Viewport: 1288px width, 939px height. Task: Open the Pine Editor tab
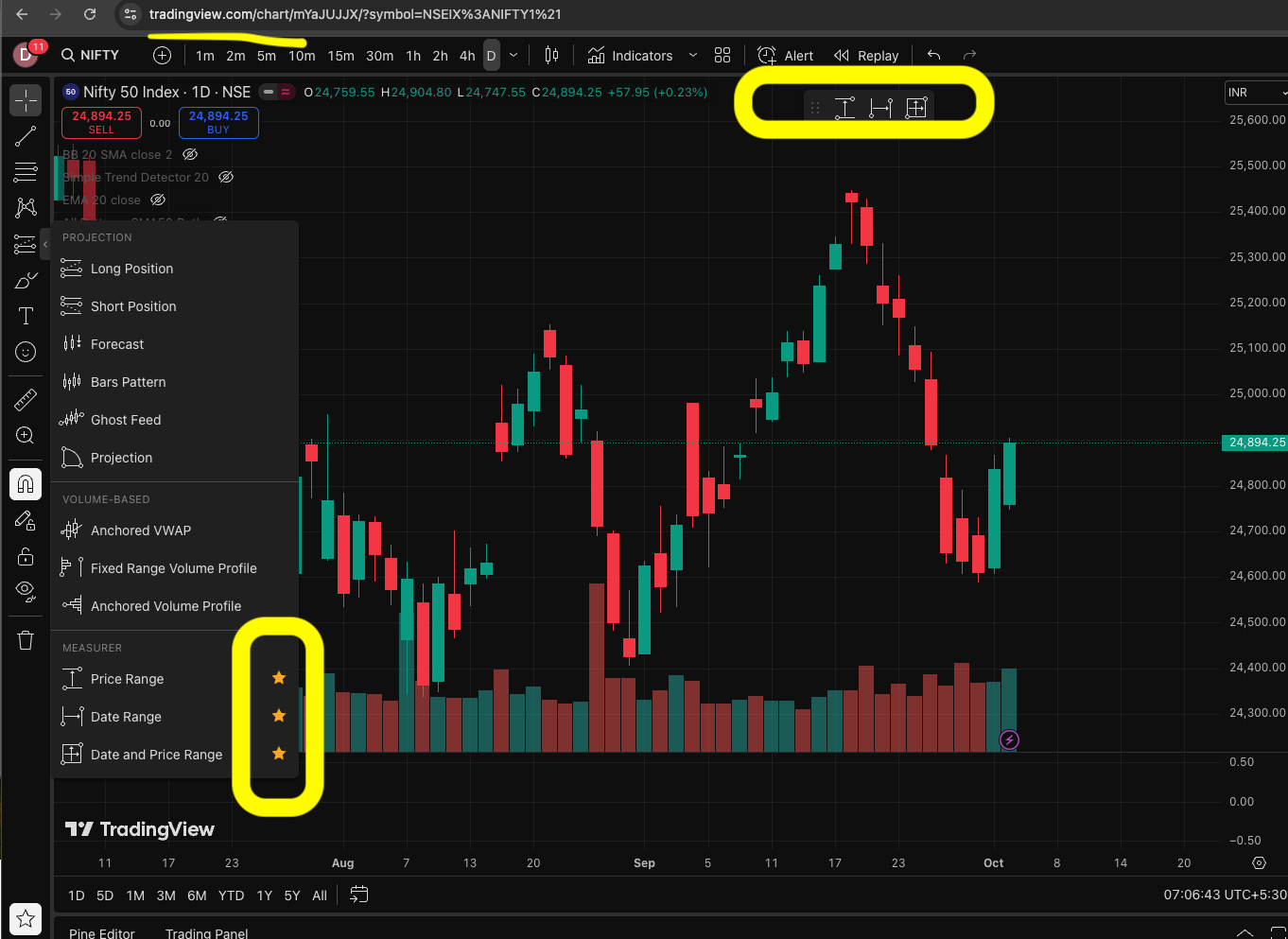pos(102,933)
